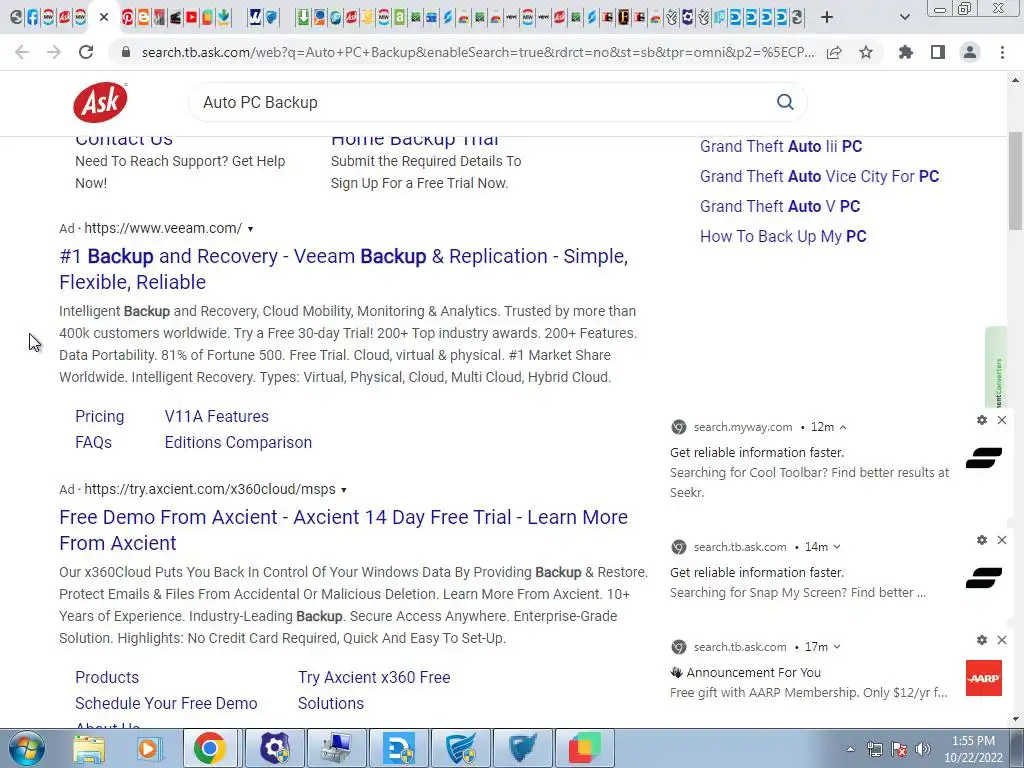Click the AARP logo thumbnail
Image resolution: width=1024 pixels, height=768 pixels.
coord(984,678)
